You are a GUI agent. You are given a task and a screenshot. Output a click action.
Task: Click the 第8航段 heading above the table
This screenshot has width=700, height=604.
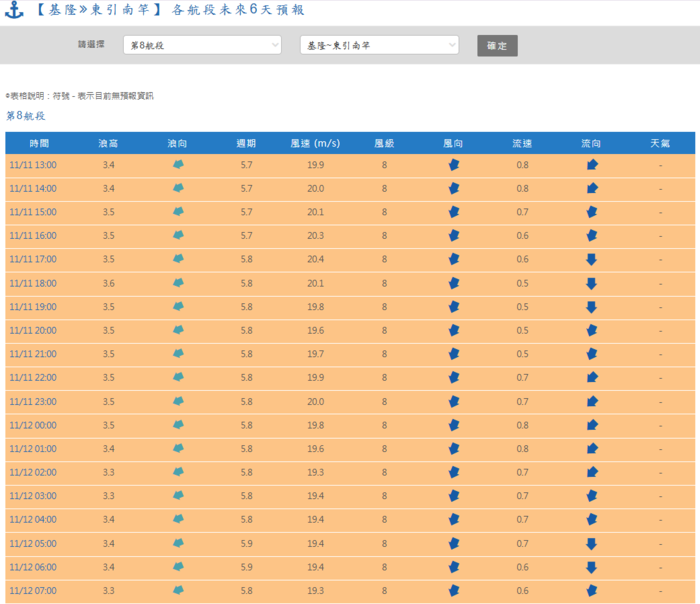tap(26, 116)
